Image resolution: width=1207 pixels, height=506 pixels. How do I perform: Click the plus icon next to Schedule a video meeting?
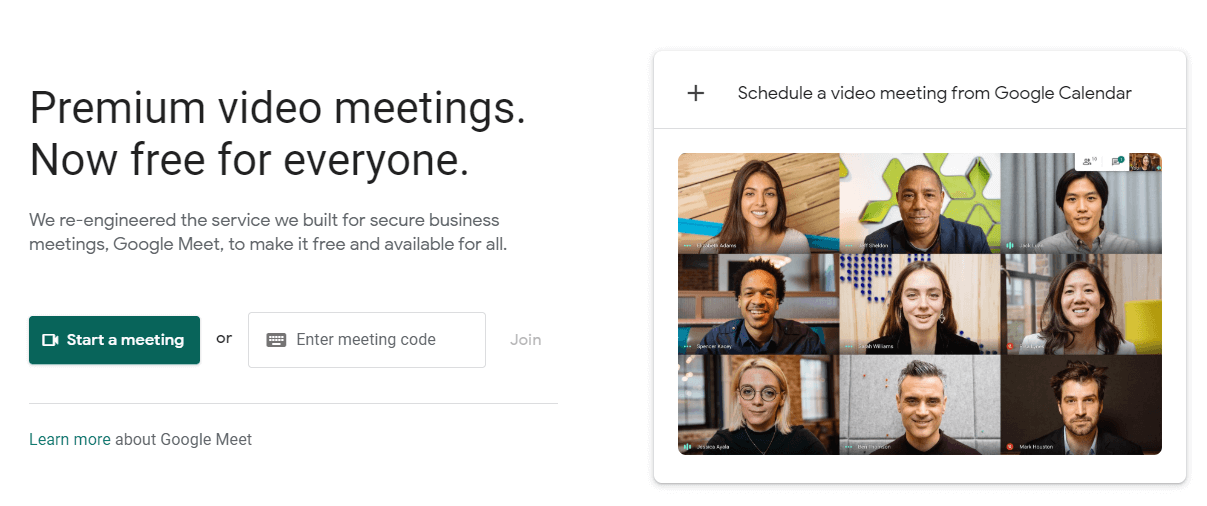696,93
